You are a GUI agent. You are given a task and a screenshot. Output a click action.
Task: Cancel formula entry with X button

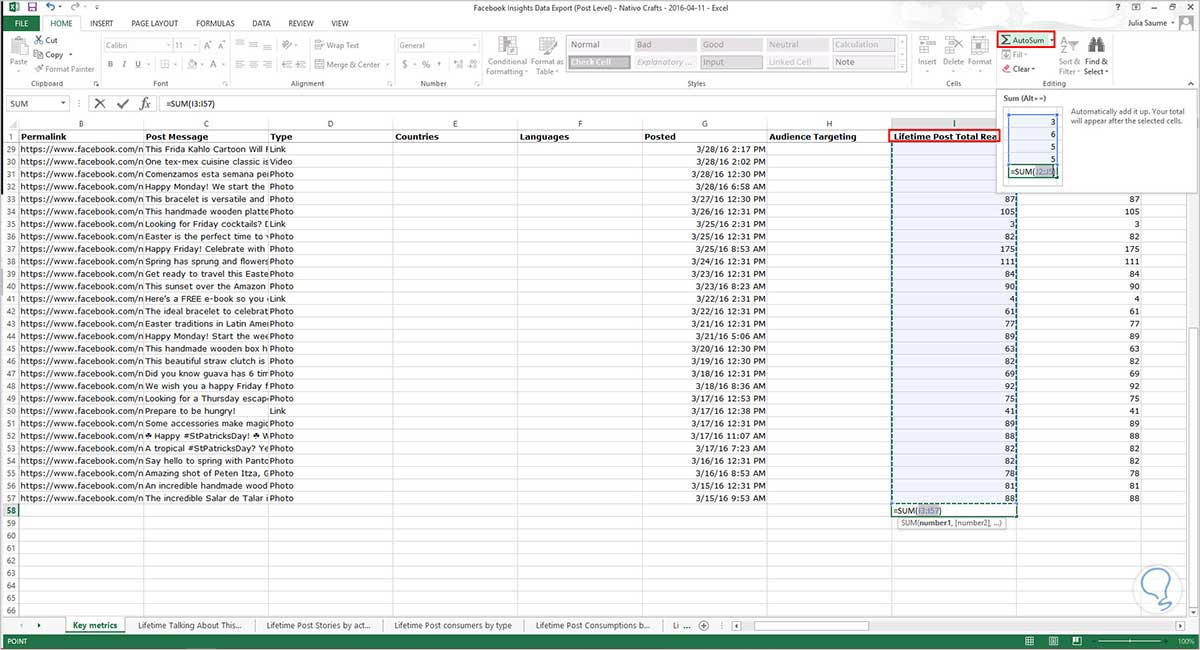(99, 103)
